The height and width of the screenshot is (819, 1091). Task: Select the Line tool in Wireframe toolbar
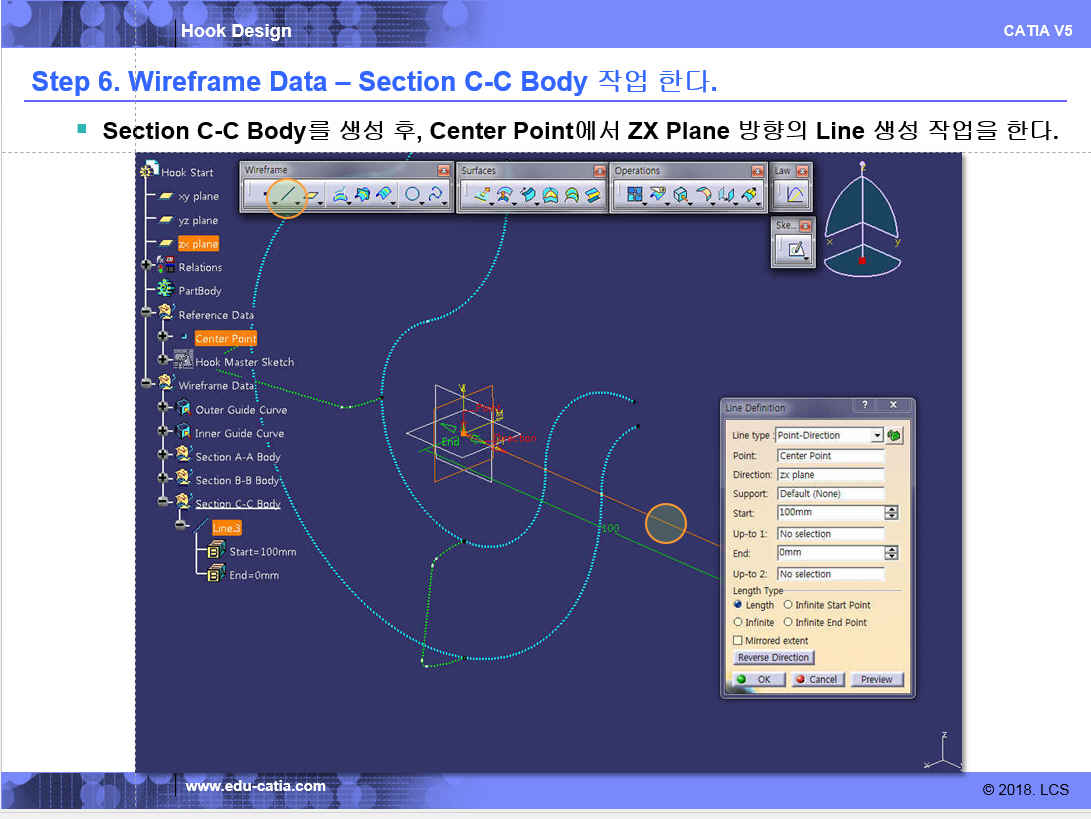click(287, 195)
